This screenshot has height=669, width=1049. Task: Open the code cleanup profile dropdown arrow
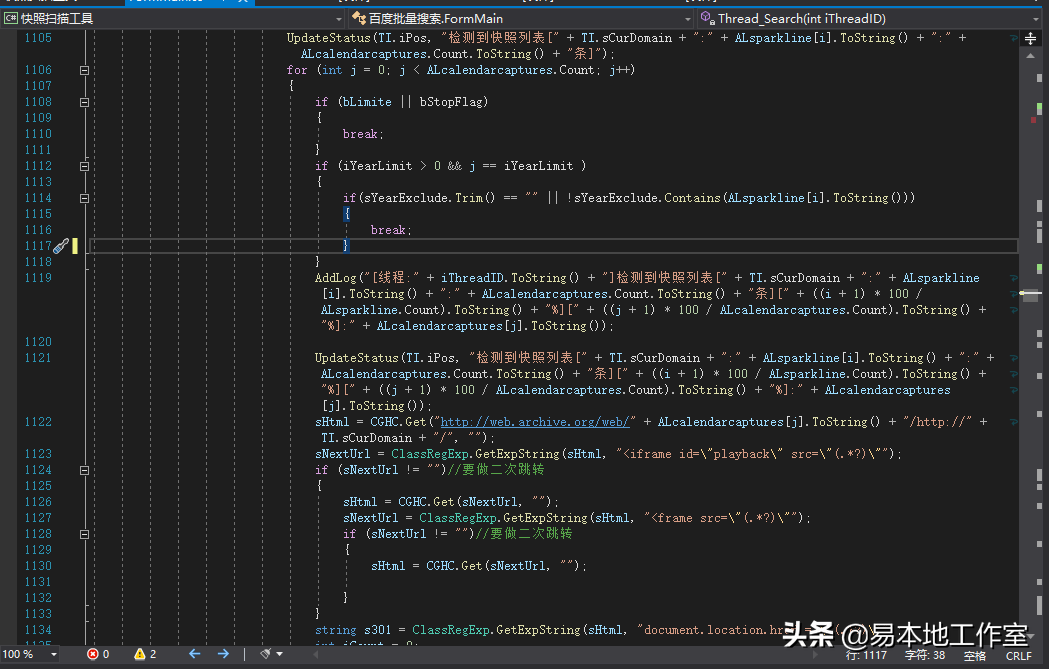(x=280, y=654)
